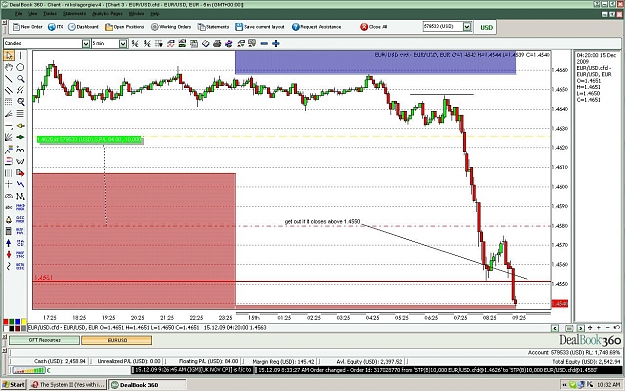Image resolution: width=625 pixels, height=391 pixels.
Task: Click the first percent-style chart toolbar icon
Action: coord(135,43)
